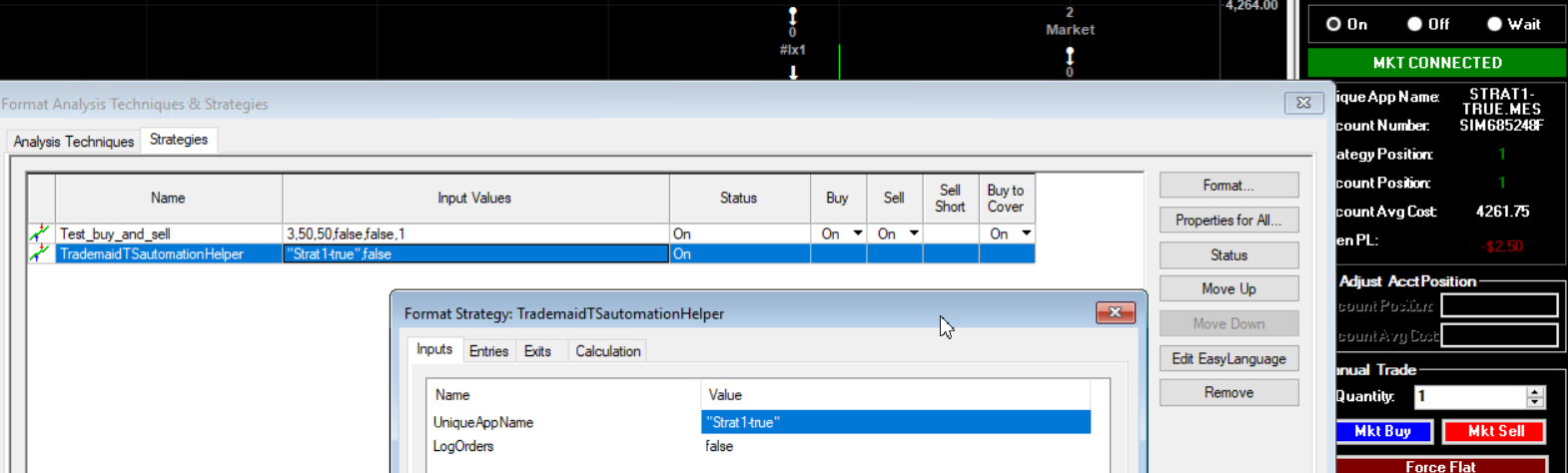Viewport: 1568px width, 473px height.
Task: Close the Format Strategy dialog
Action: click(x=1115, y=313)
